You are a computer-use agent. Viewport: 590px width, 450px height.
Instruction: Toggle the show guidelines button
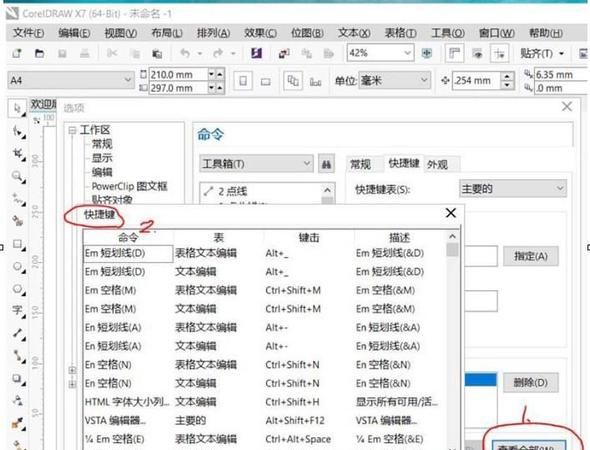[499, 54]
